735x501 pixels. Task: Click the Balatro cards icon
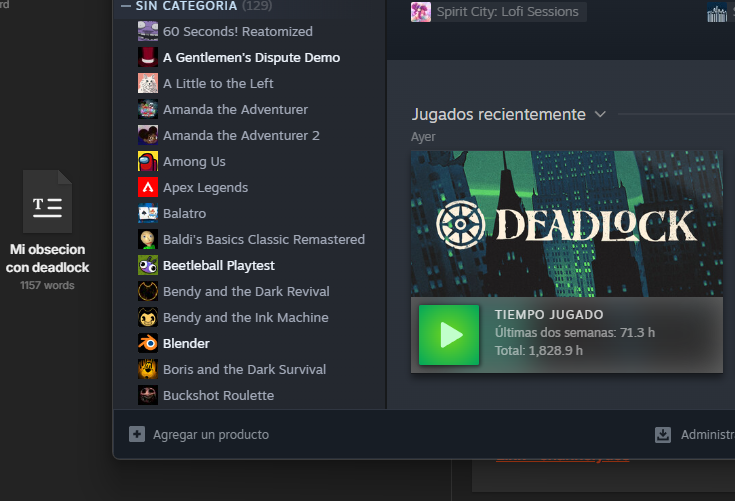pos(148,213)
